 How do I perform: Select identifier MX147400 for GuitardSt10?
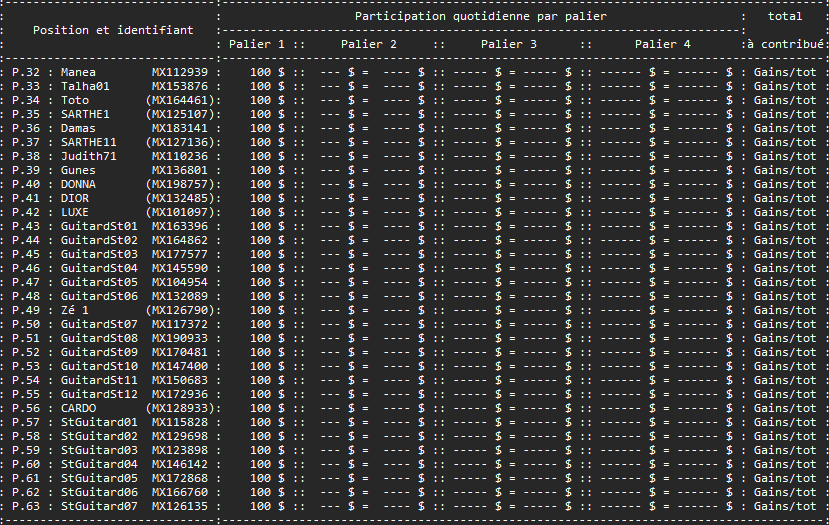(180, 366)
